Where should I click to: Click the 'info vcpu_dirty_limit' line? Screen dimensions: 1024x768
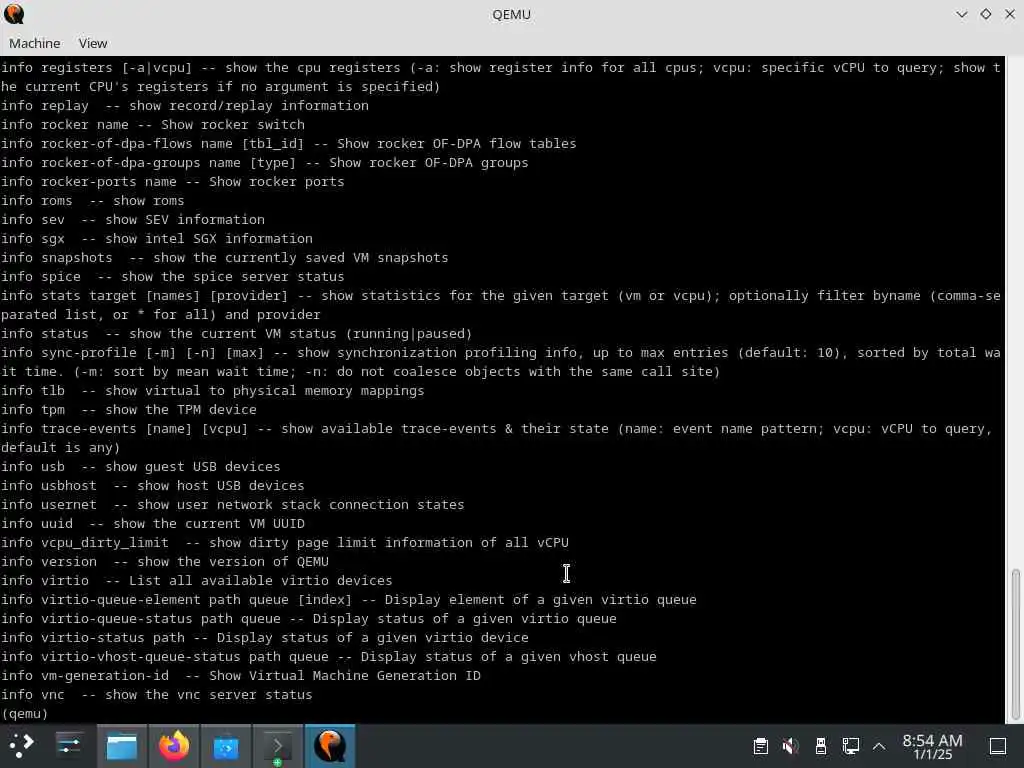285,542
